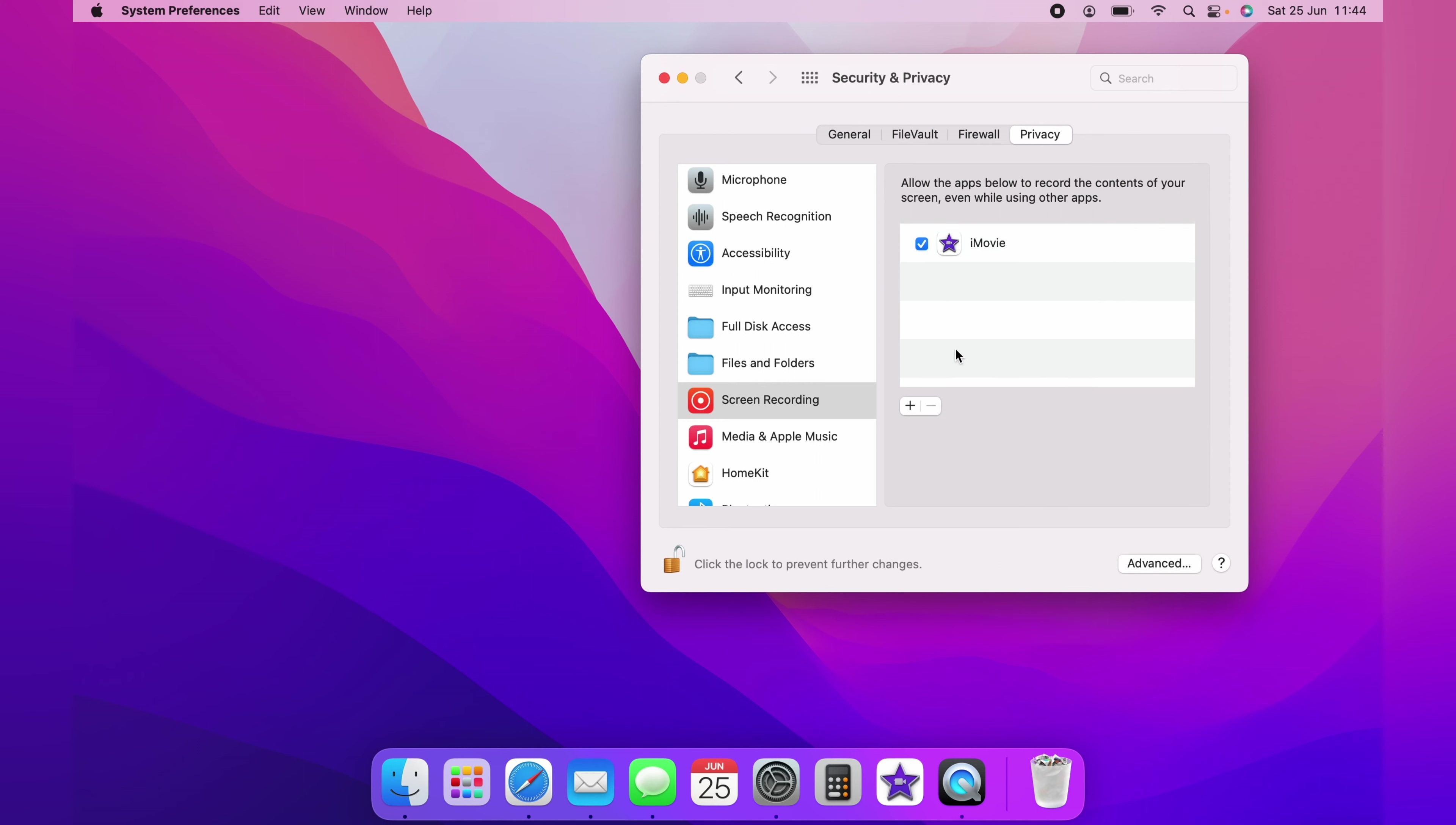This screenshot has width=1456, height=825.
Task: Open the Wi-Fi menu bar icon
Action: [x=1159, y=11]
